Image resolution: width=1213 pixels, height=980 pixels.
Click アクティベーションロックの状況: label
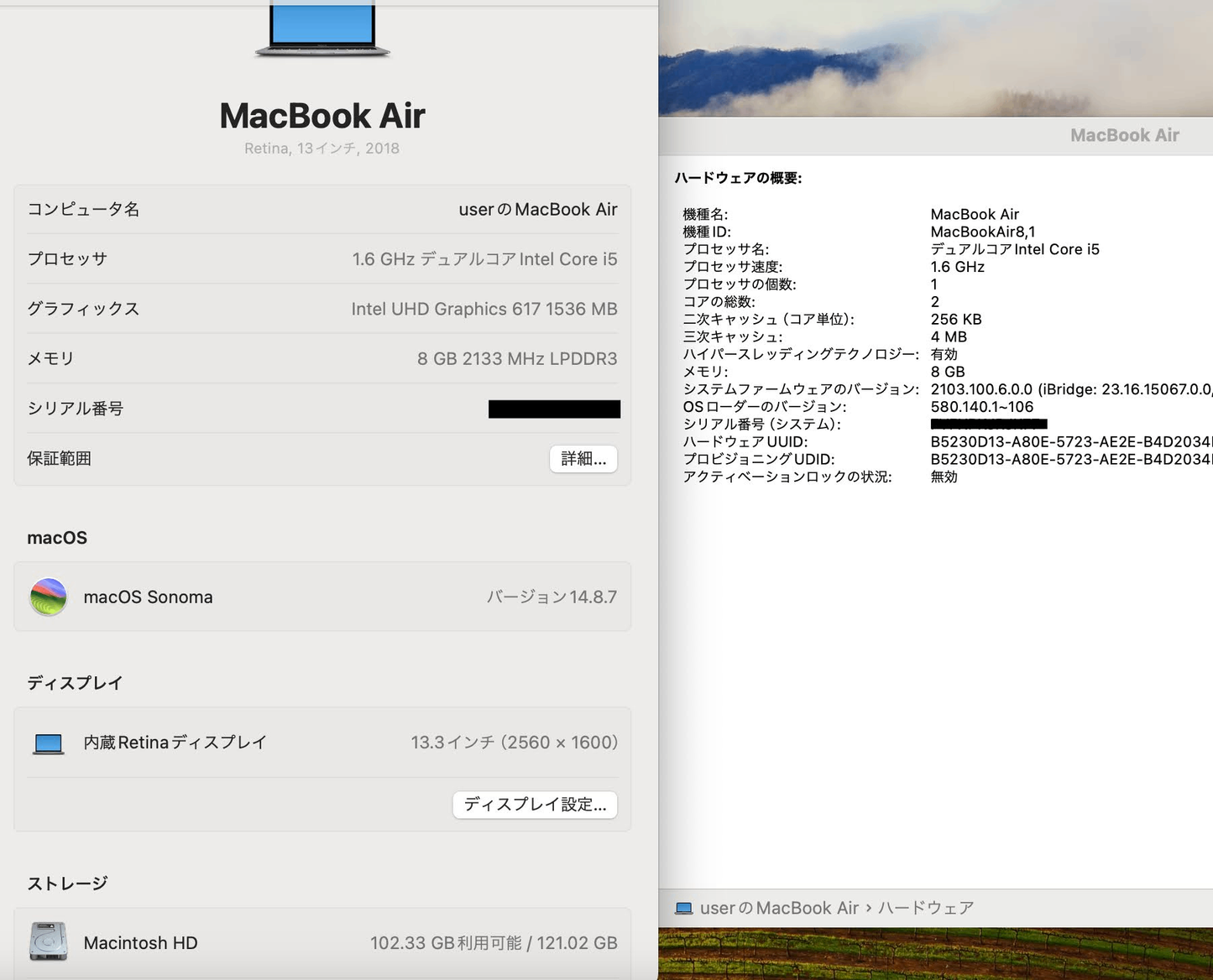787,477
